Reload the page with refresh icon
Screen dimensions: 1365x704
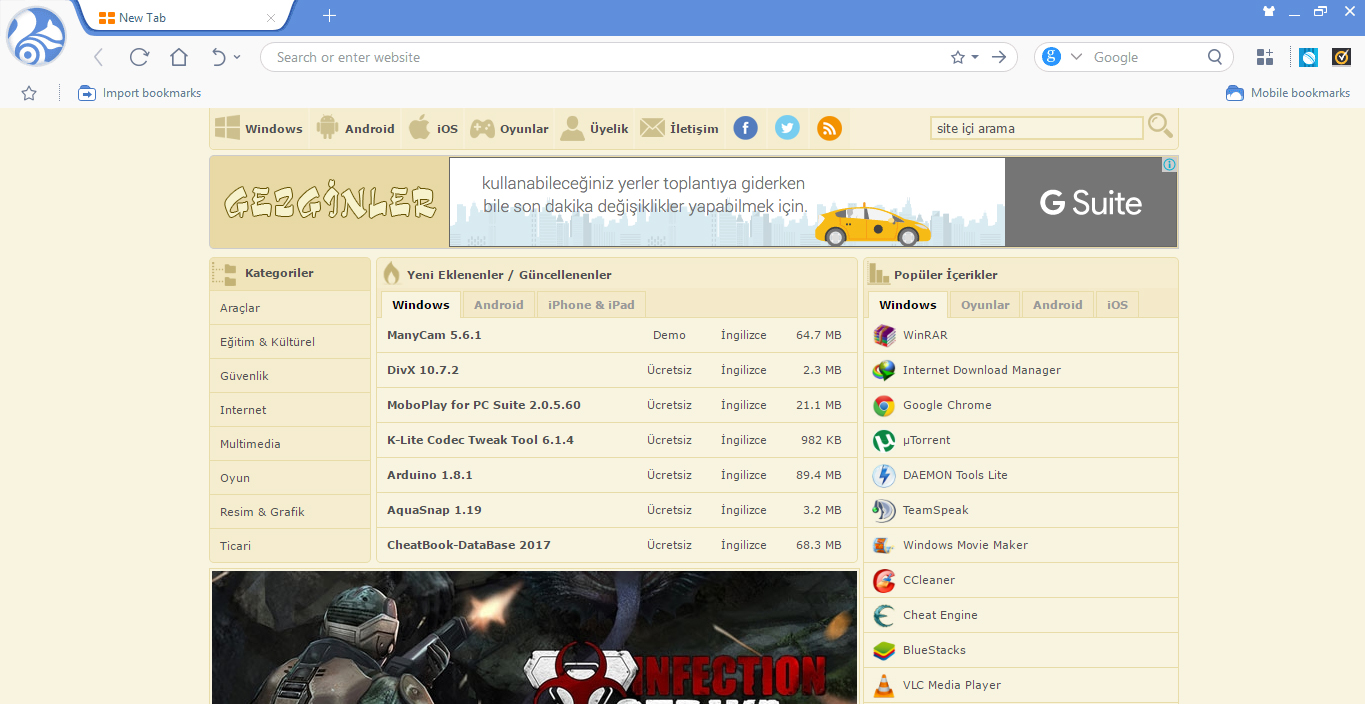[x=139, y=57]
